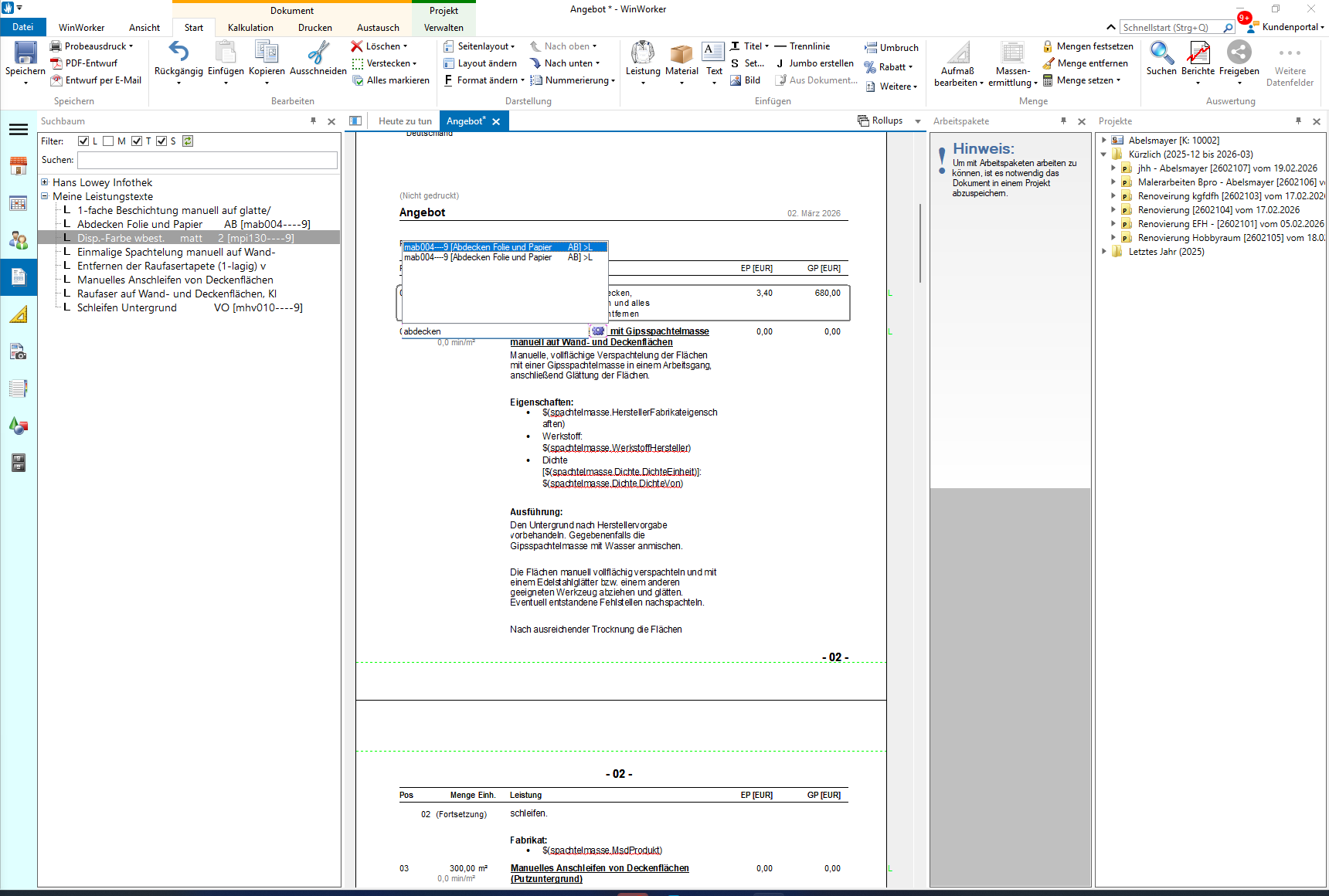Viewport: 1329px width, 896px height.
Task: Open the Heute zu tun tab
Action: (405, 121)
